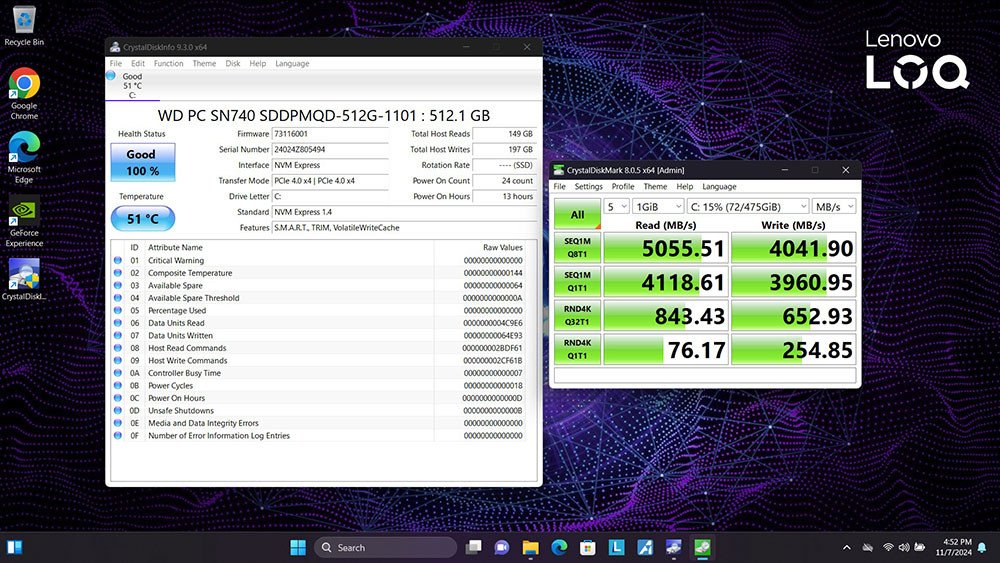1000x563 pixels.
Task: Run all benchmarks with the All button
Action: click(577, 214)
